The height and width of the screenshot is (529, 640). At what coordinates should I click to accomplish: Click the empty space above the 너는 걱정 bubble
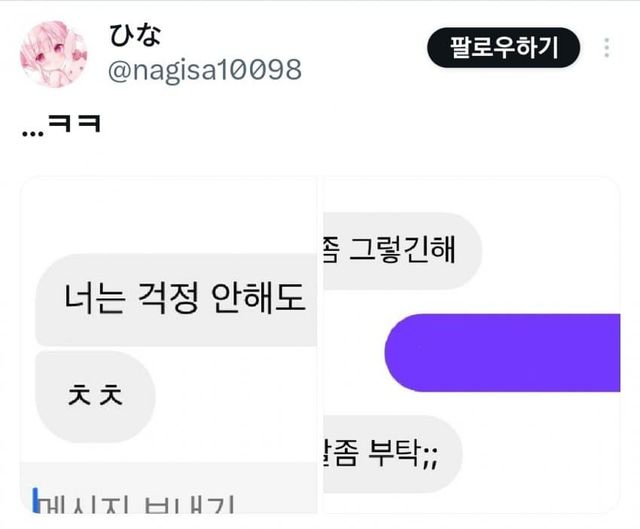169,214
